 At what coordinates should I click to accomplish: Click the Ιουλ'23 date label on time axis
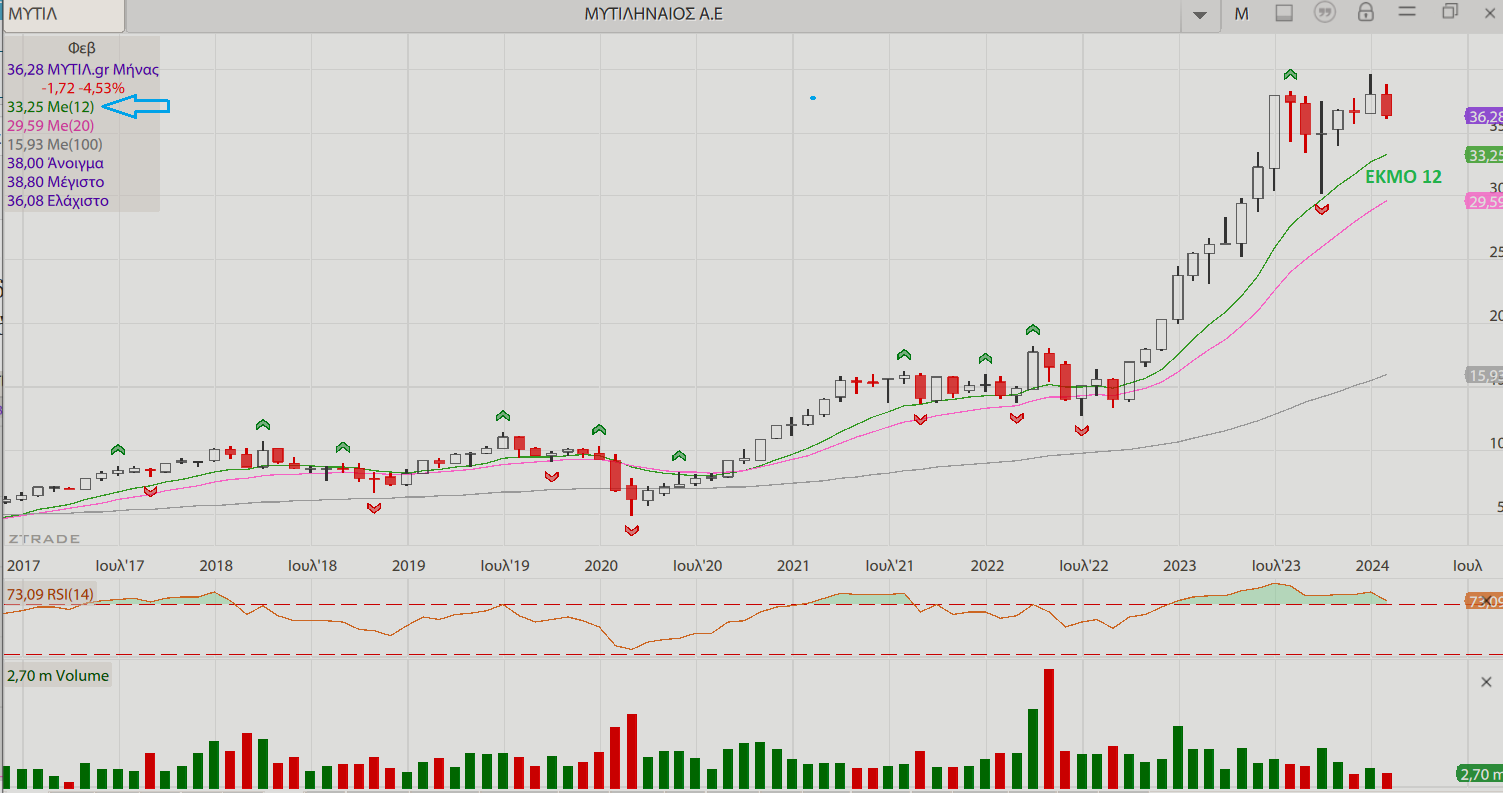click(x=1276, y=565)
